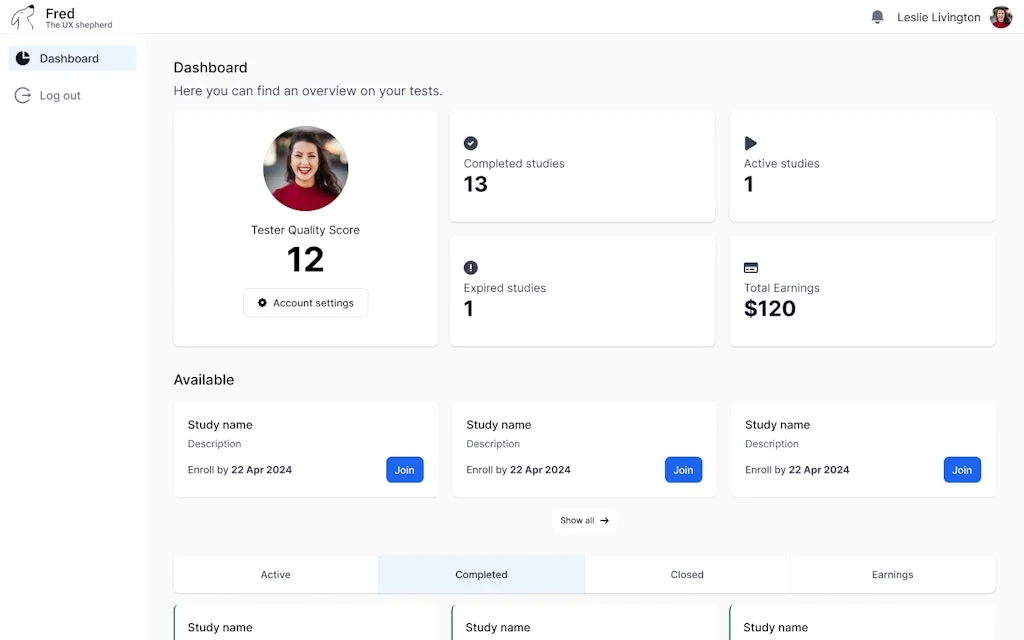1024x640 pixels.
Task: Join the first available study
Action: click(x=404, y=470)
